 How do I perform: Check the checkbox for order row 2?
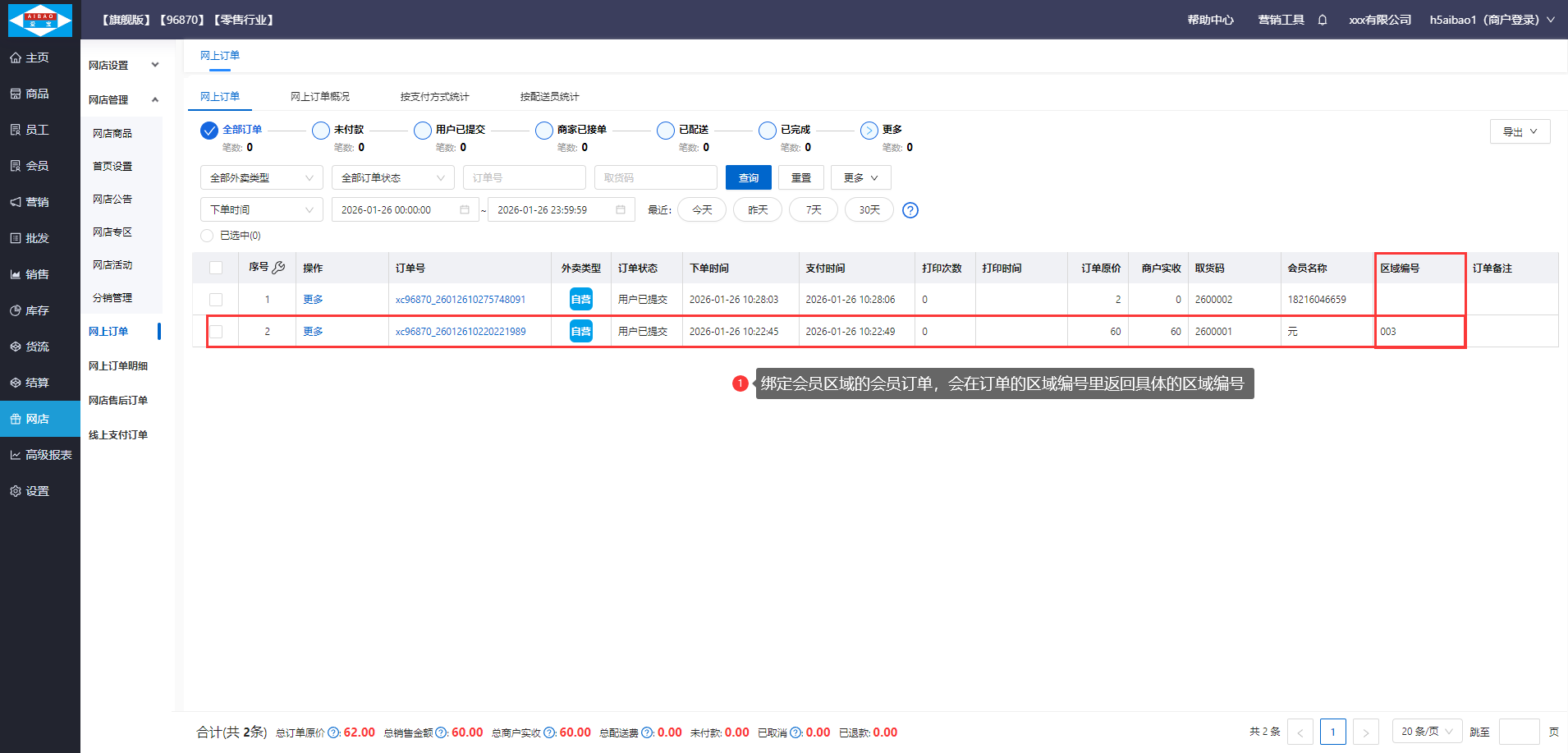click(216, 332)
